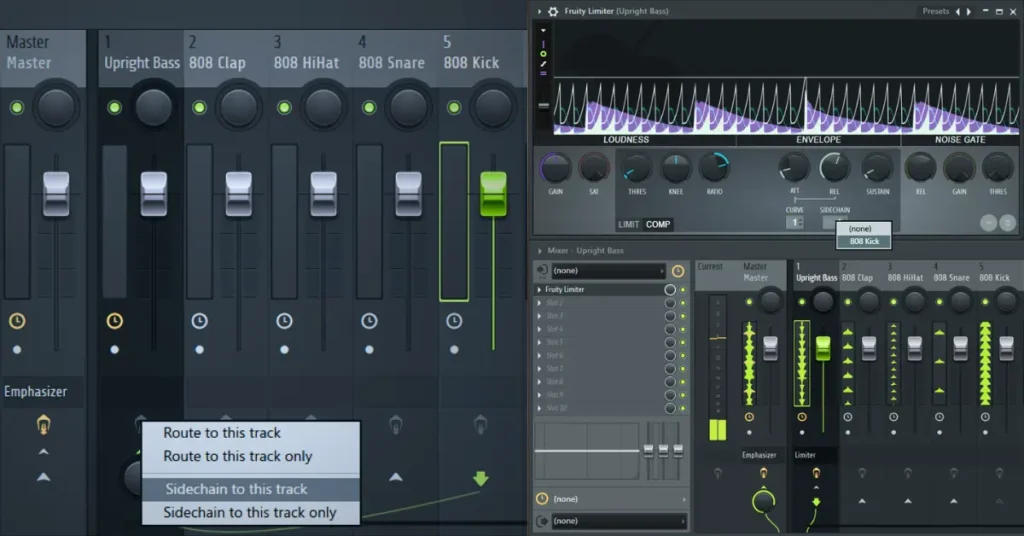Click pencil icon beside limiter graph
This screenshot has width=1024, height=536.
[x=543, y=64]
